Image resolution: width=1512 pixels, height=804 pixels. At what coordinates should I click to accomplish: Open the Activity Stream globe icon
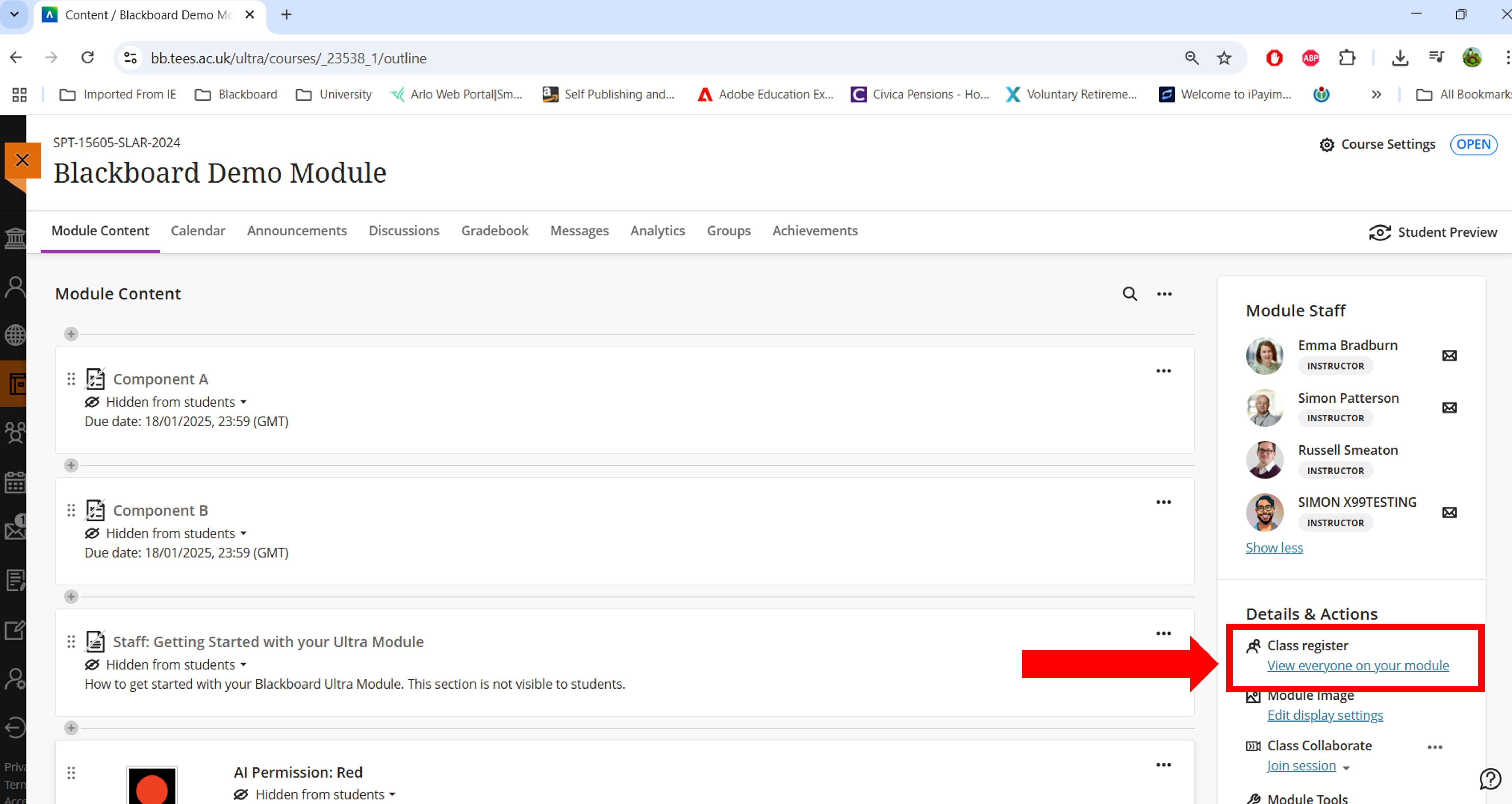(15, 335)
